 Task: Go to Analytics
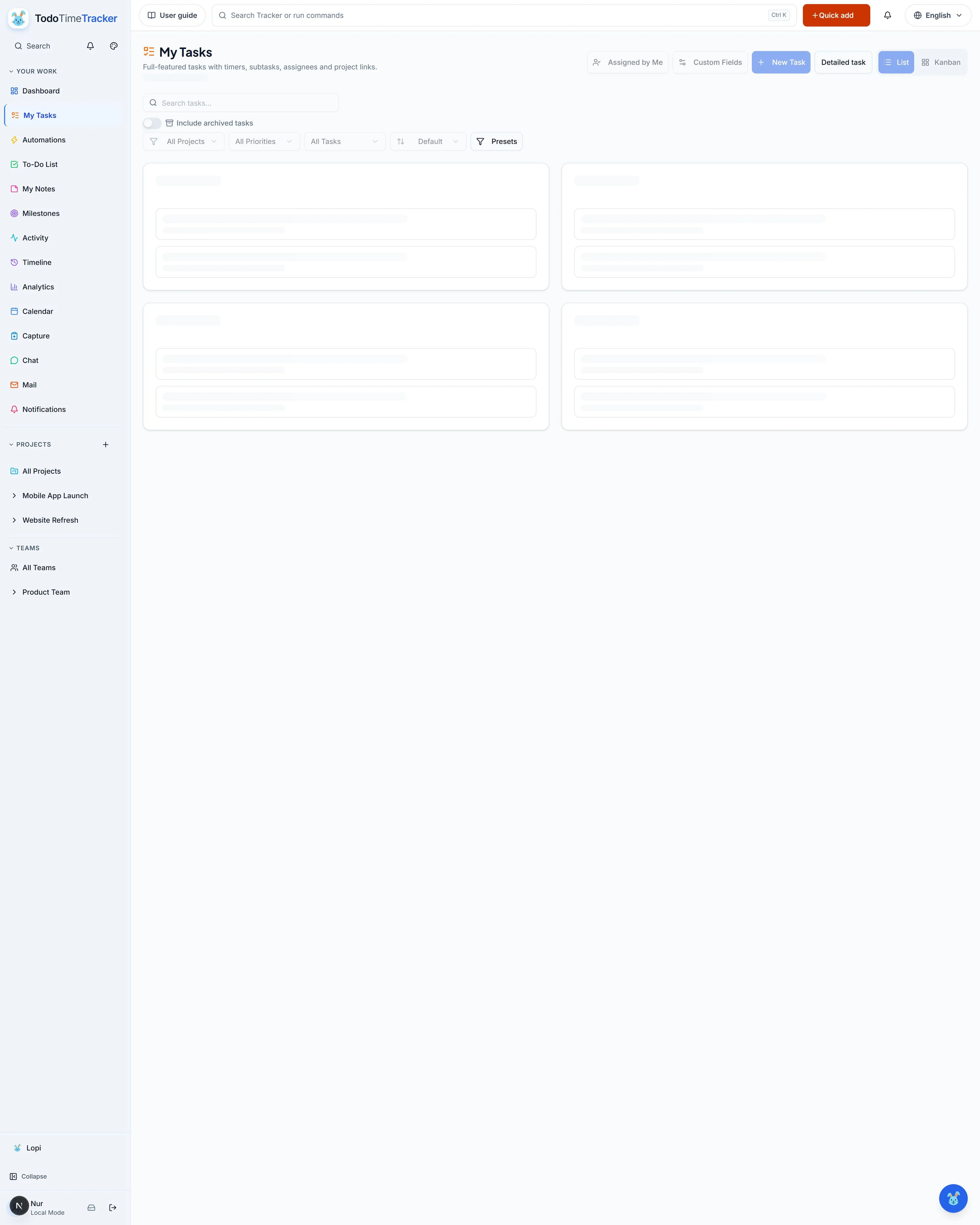point(63,287)
